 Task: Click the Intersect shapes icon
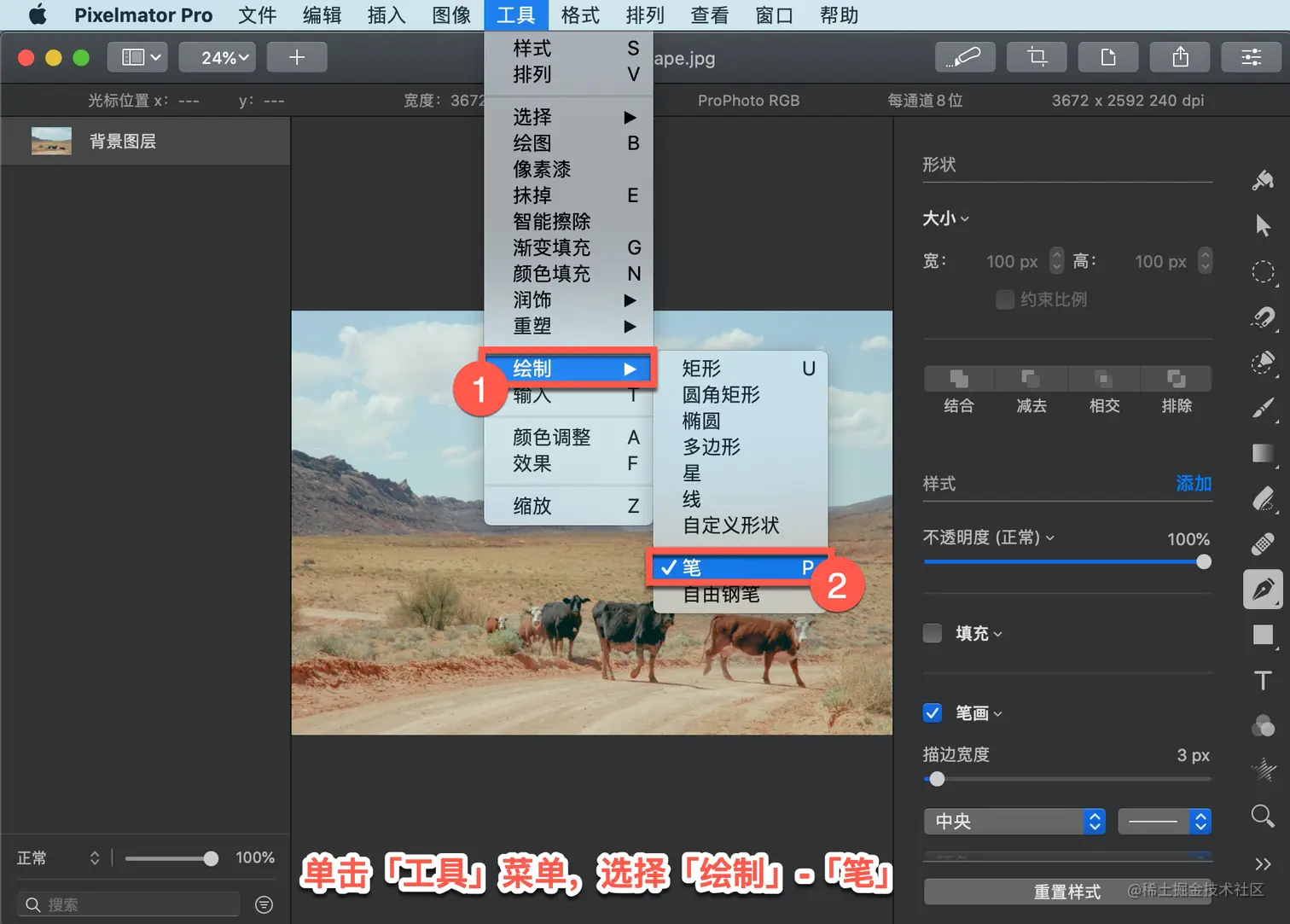pos(1104,378)
